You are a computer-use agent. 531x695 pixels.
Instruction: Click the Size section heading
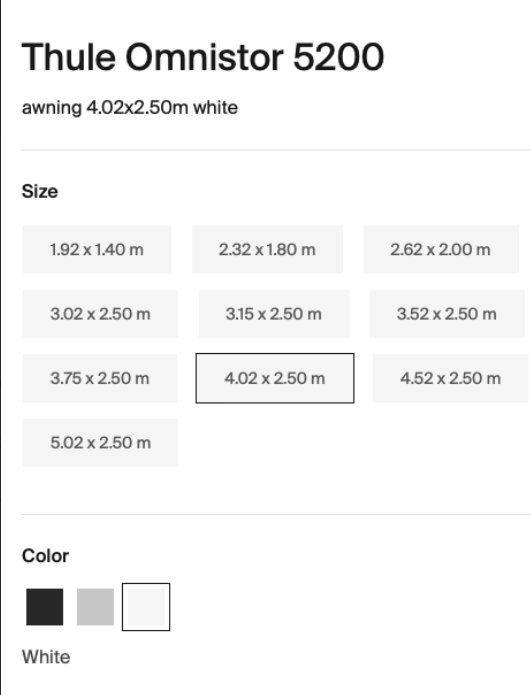[x=40, y=191]
